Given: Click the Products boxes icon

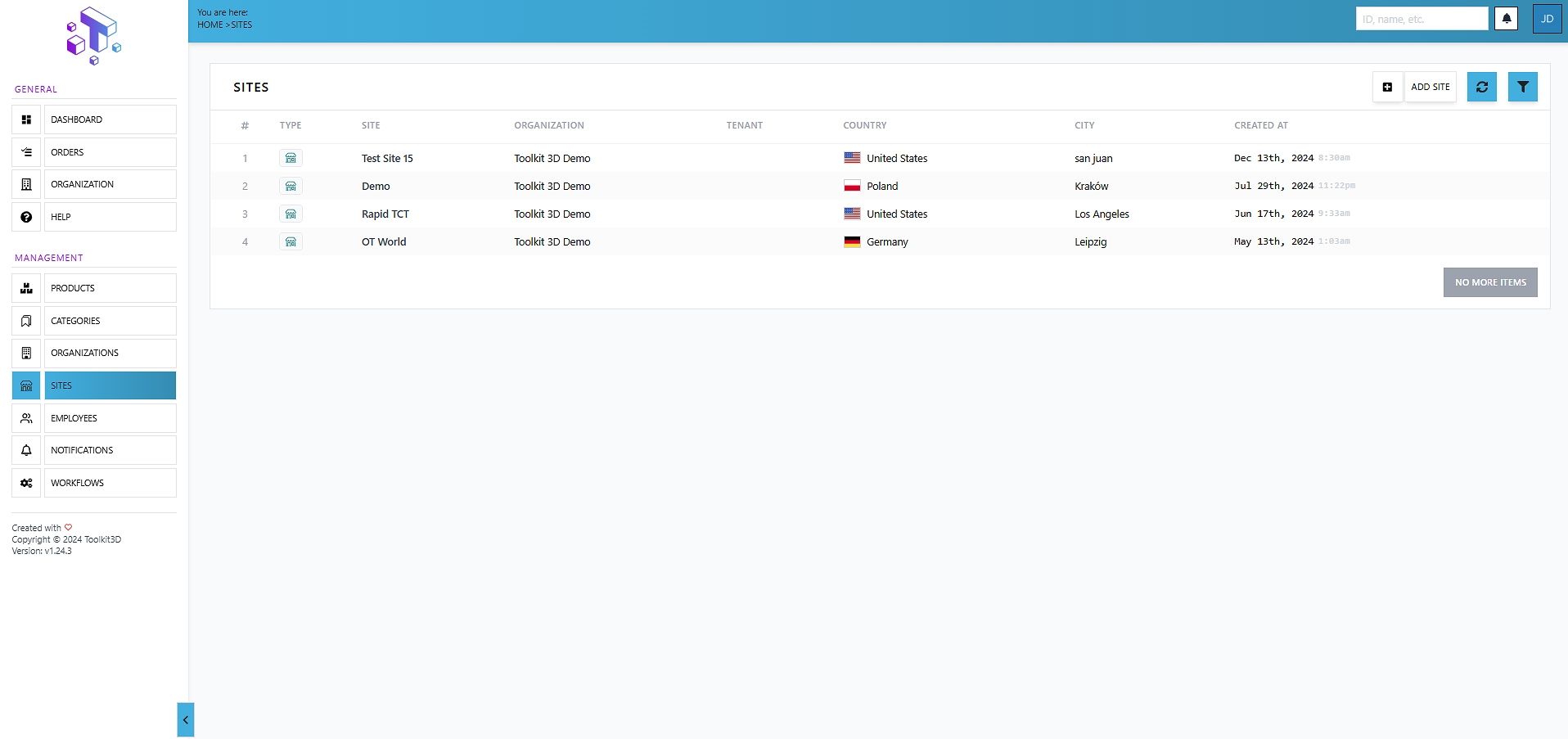Looking at the screenshot, I should 26,288.
